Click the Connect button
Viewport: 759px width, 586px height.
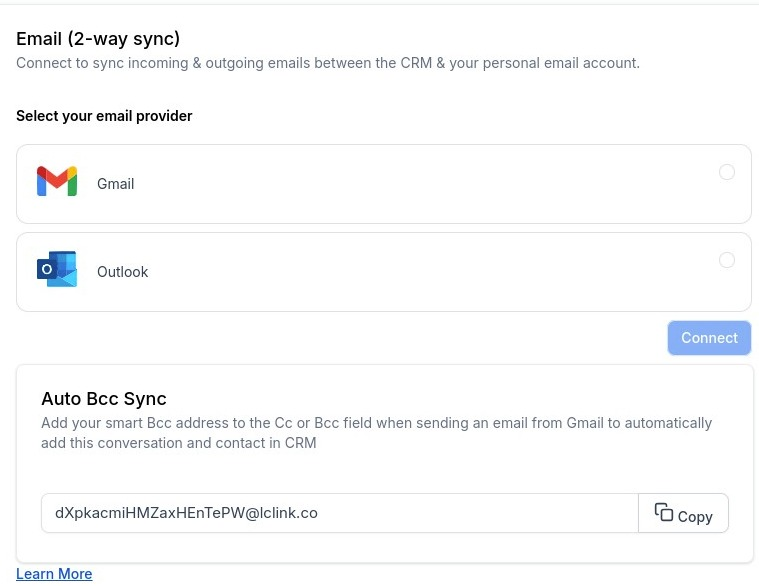point(709,338)
